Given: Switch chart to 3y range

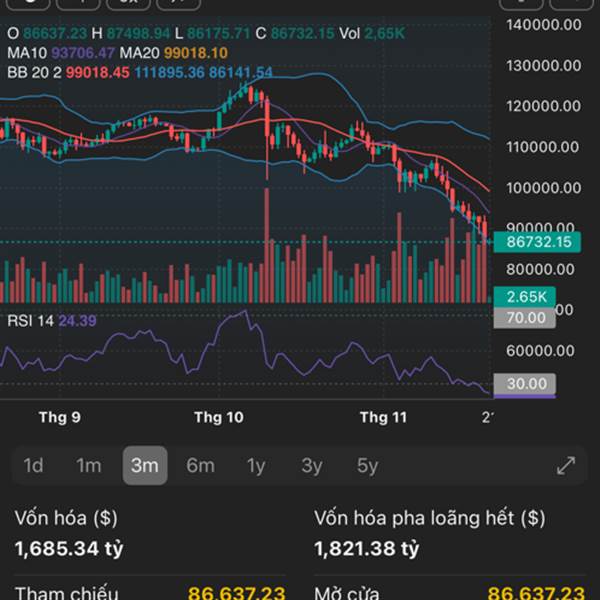Looking at the screenshot, I should coord(311,465).
